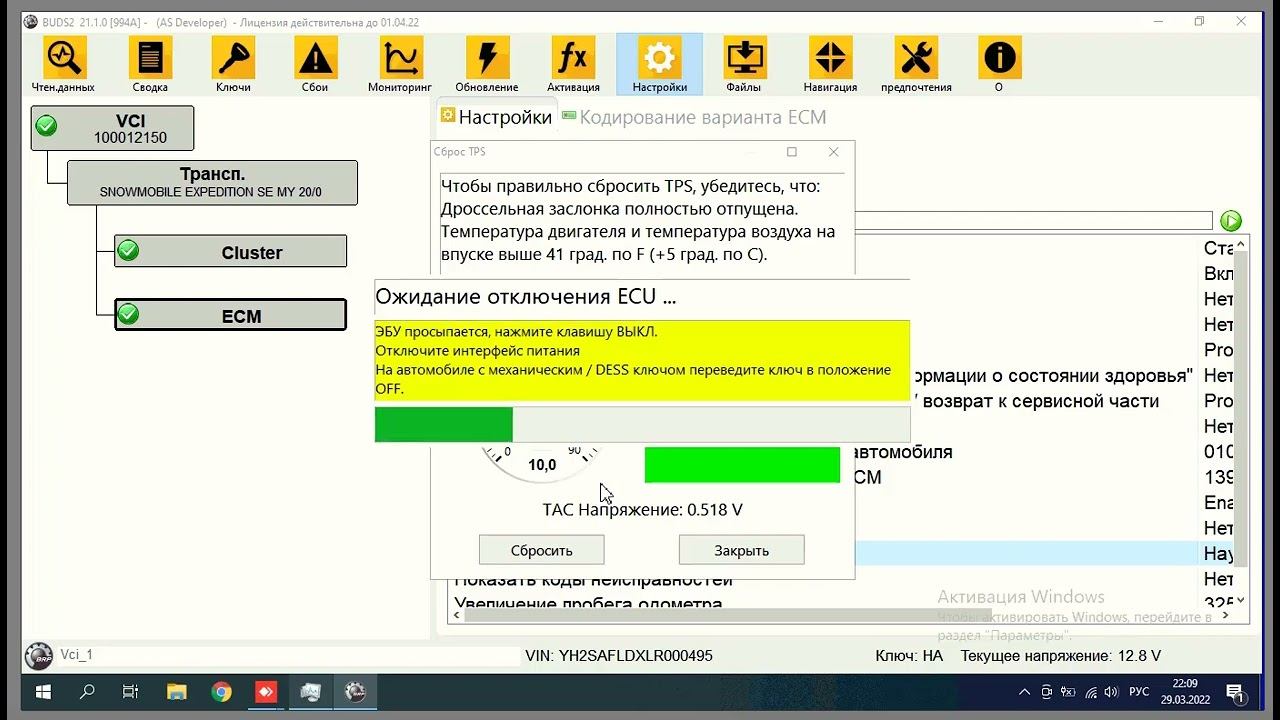1280x720 pixels.
Task: Click the green check icon on Cluster node
Action: [128, 251]
